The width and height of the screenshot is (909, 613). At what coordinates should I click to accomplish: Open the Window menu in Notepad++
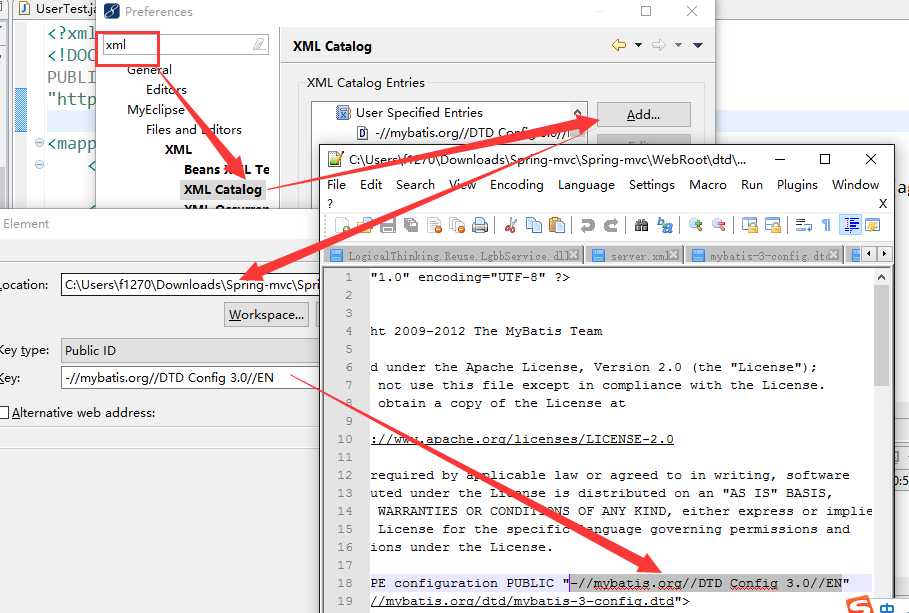(855, 184)
